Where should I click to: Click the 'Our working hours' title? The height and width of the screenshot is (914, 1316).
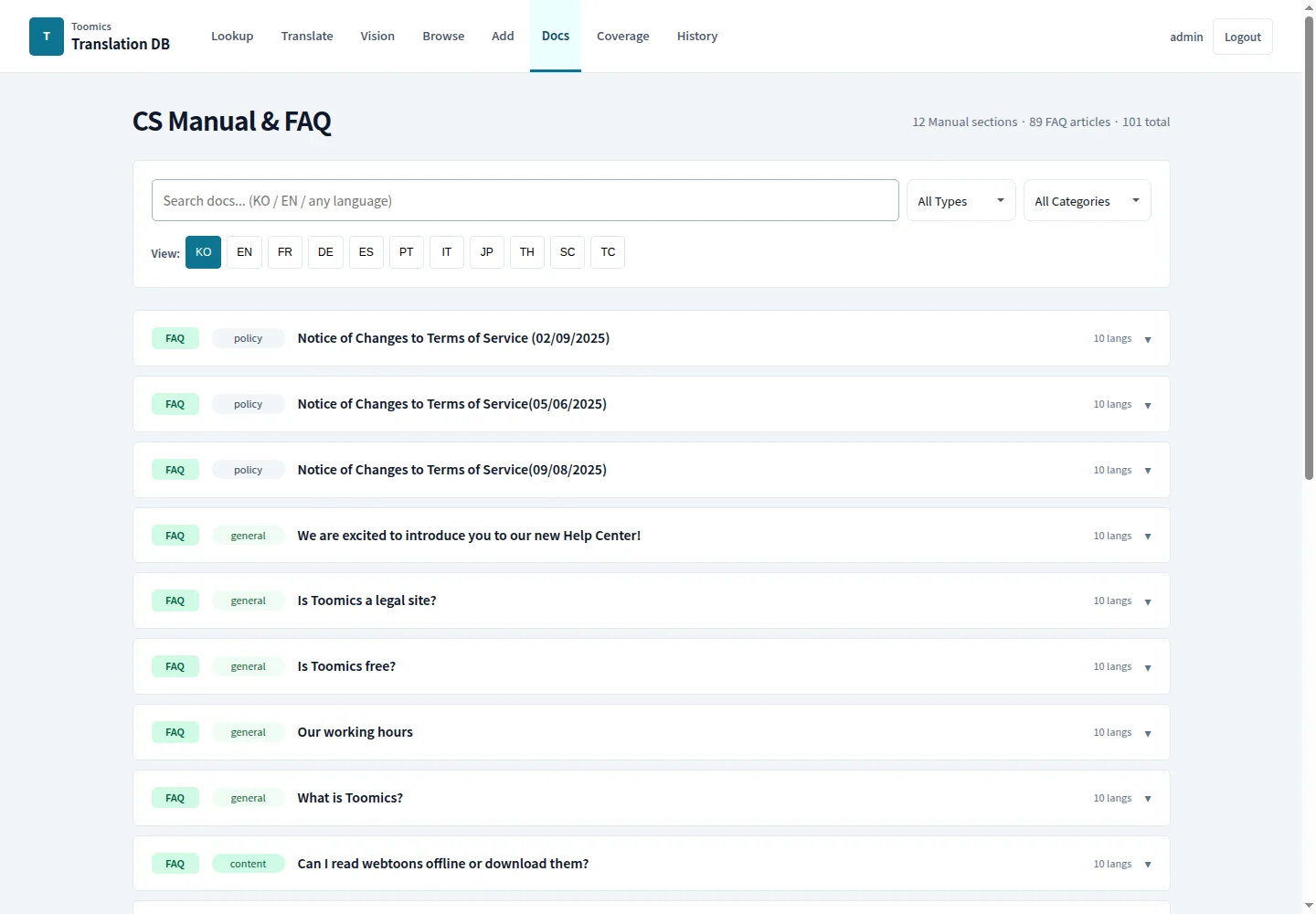click(355, 732)
